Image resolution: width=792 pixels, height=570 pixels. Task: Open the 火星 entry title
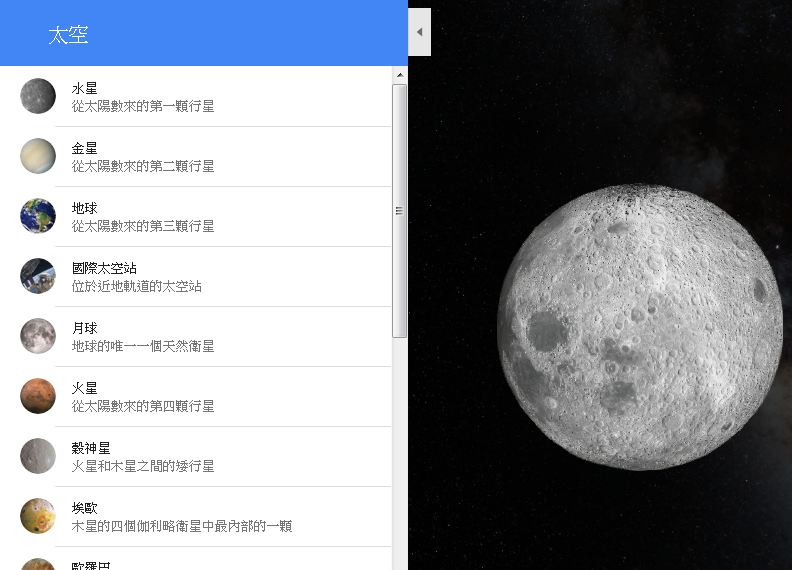coord(84,389)
